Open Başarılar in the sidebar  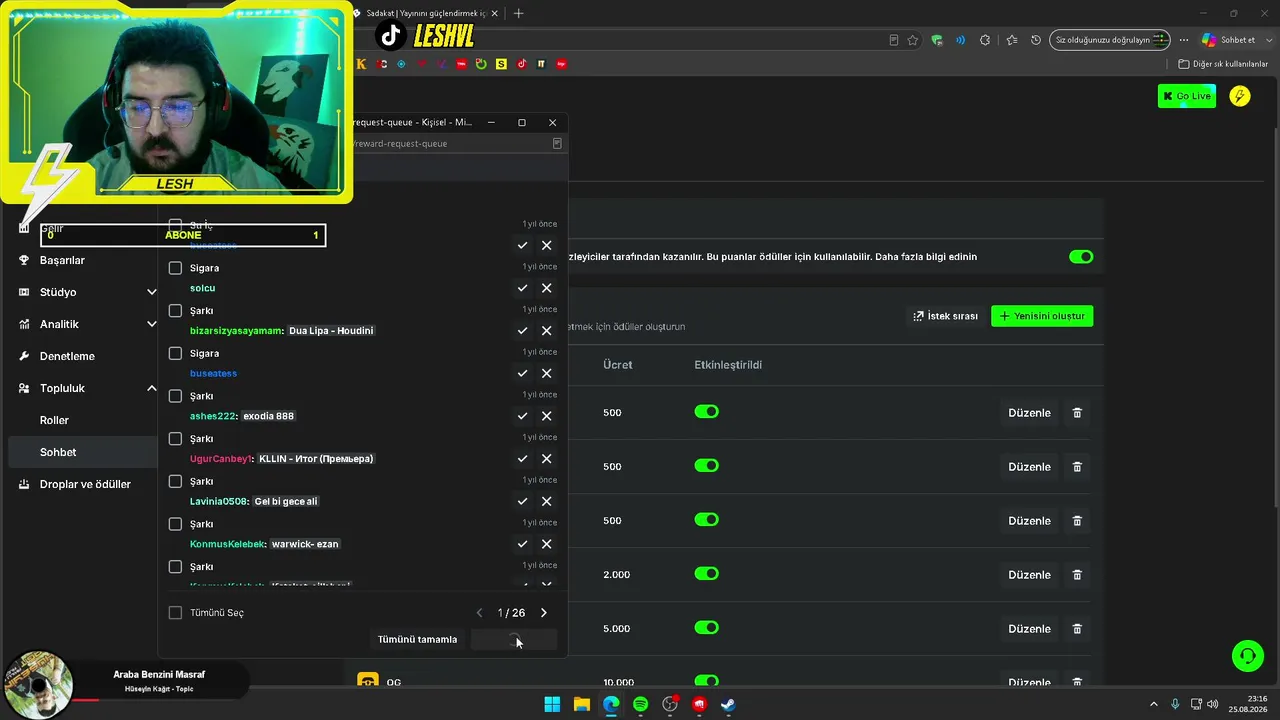click(62, 260)
